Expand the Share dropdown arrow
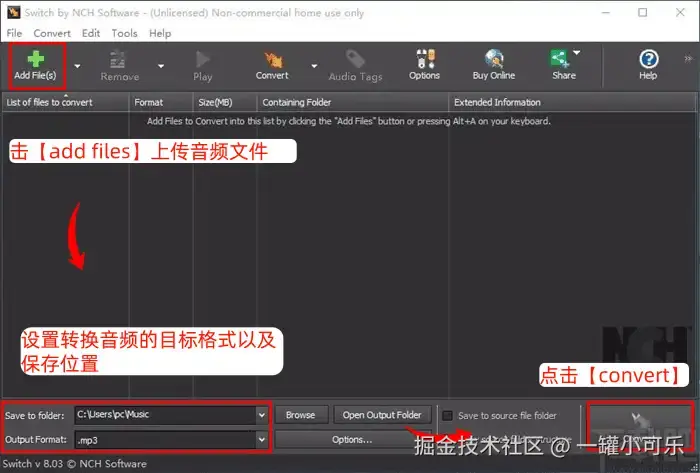Screen dimensions: 700x473 [577, 53]
